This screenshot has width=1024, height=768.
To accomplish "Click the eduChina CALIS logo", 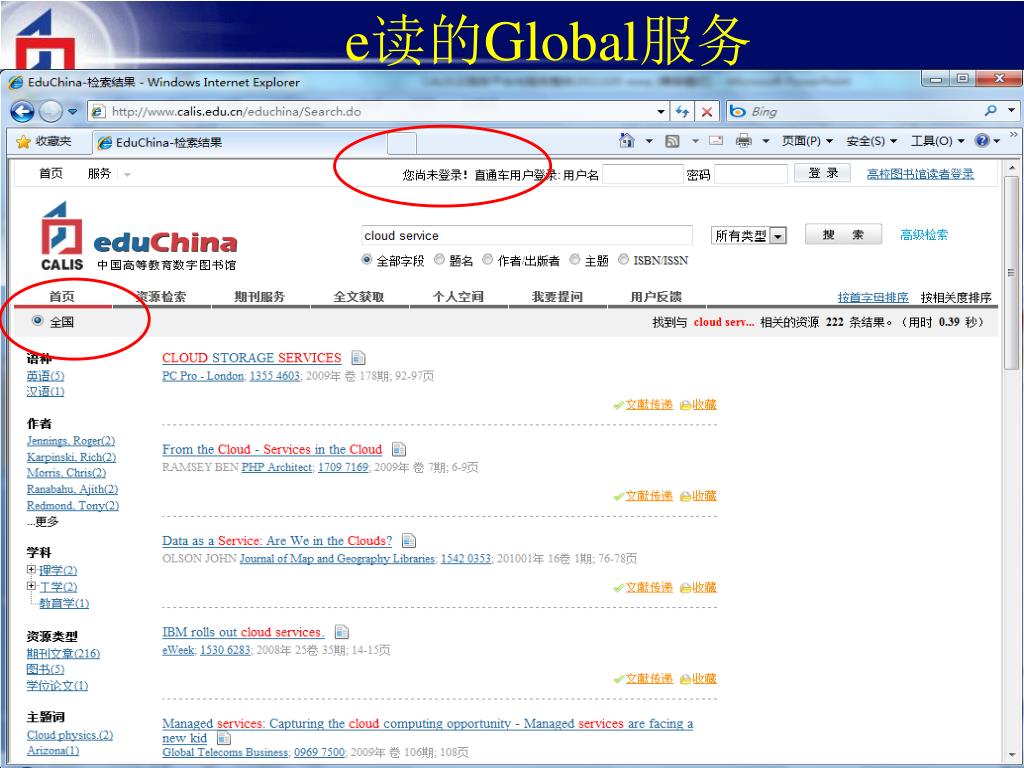I will click(x=138, y=236).
